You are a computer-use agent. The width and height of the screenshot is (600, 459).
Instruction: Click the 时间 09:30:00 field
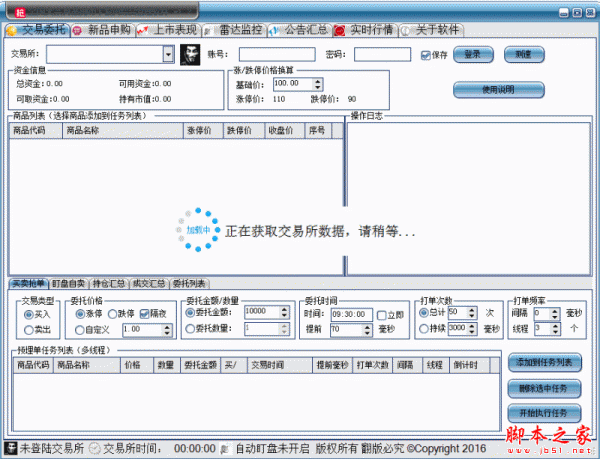[x=351, y=314]
